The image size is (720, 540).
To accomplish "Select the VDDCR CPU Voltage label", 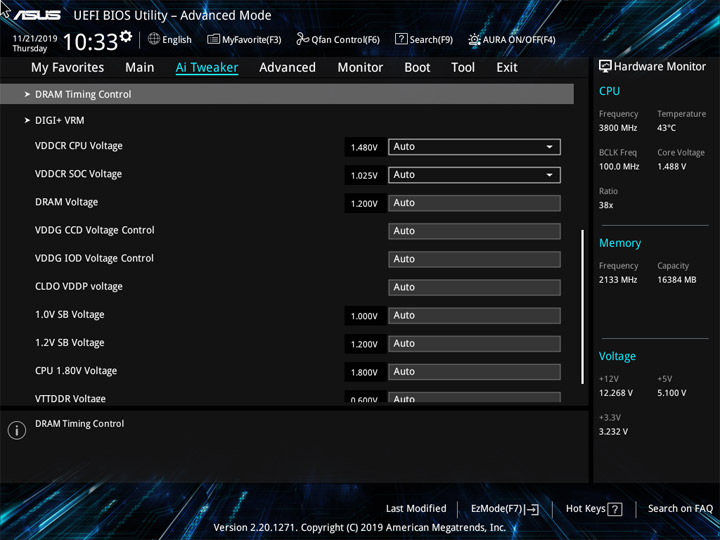I will coord(79,146).
